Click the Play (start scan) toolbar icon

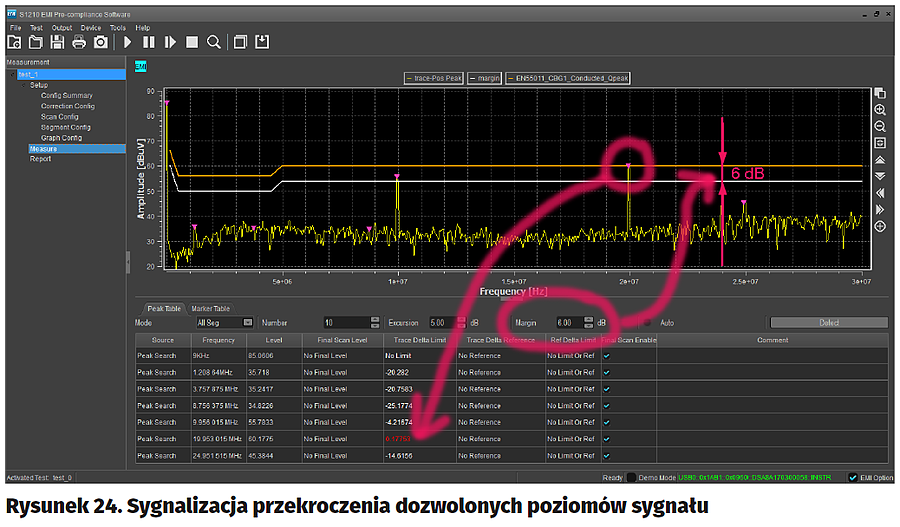(127, 43)
